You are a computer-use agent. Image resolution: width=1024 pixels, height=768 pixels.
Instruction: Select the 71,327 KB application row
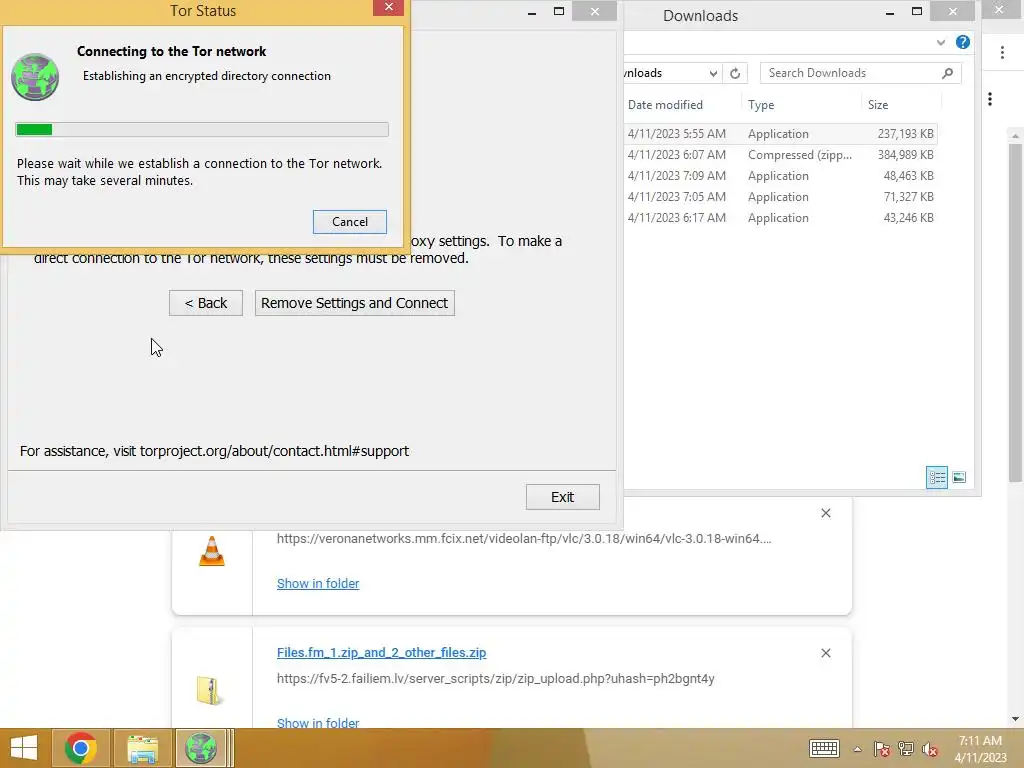(780, 197)
